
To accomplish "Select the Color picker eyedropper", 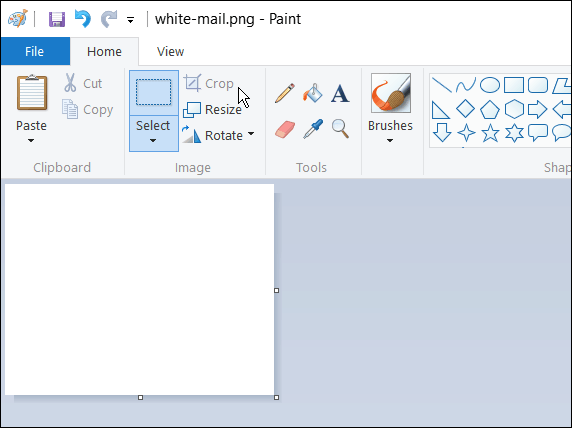I will coord(313,129).
